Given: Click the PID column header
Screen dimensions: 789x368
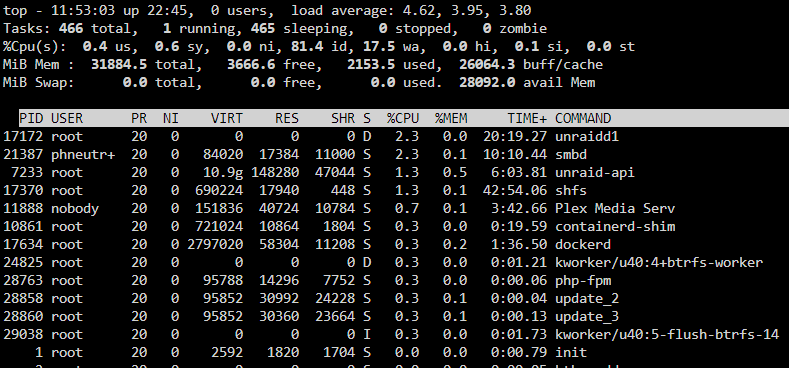Looking at the screenshot, I should pos(31,119).
